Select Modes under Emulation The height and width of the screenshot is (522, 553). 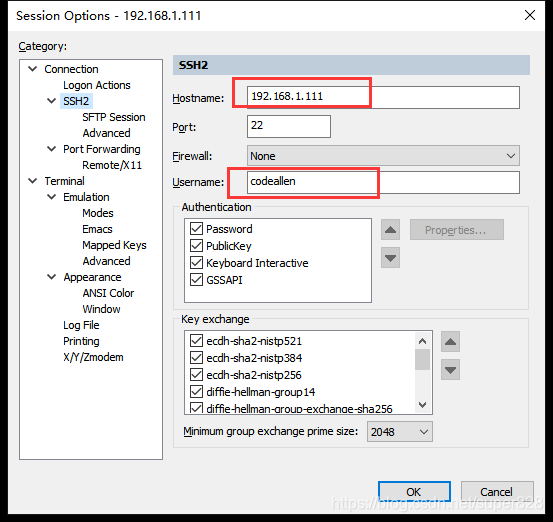(98, 213)
